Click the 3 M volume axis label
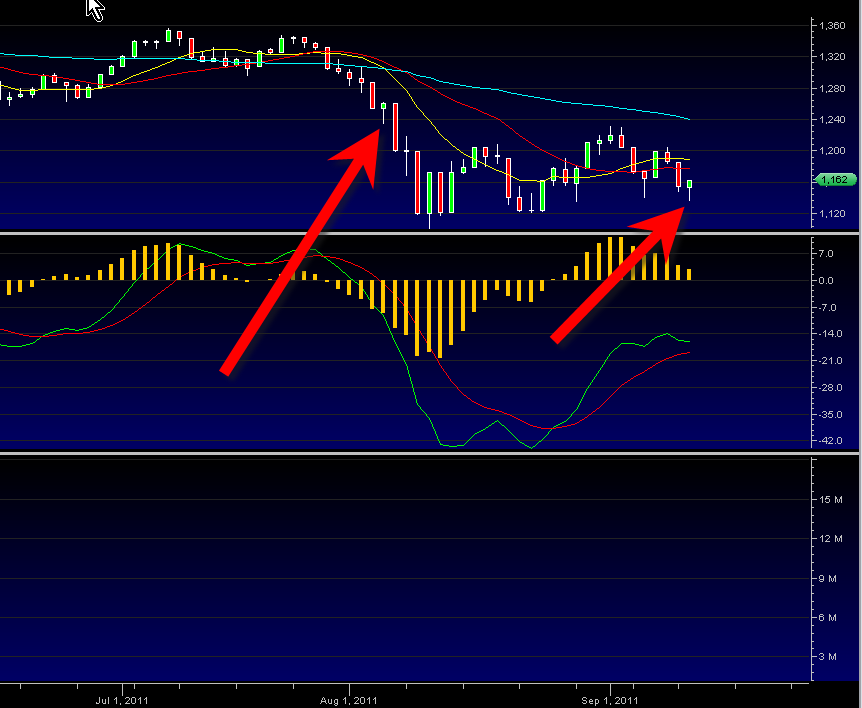Viewport: 862px width, 708px height. click(x=828, y=657)
